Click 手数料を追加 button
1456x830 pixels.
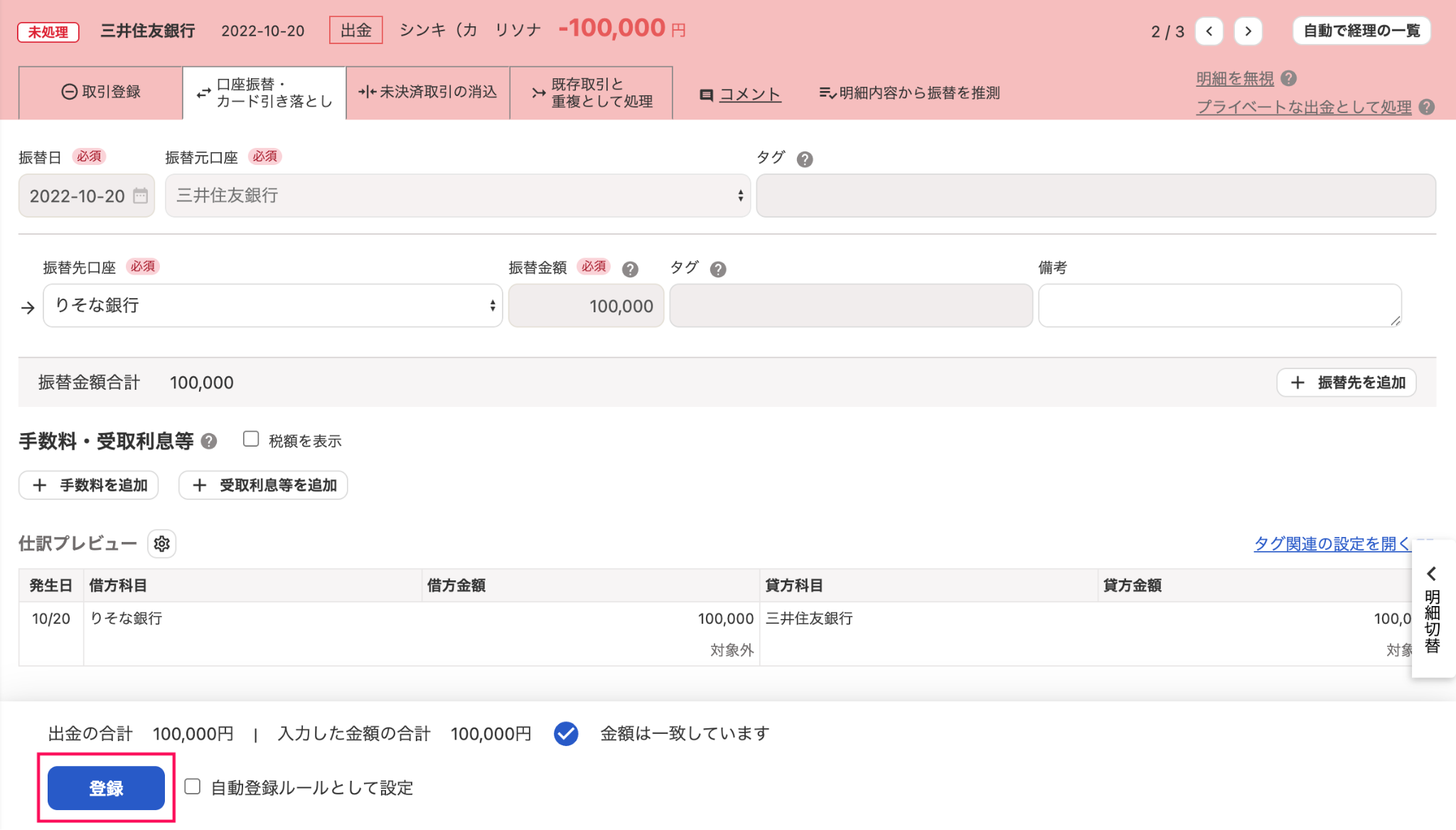pos(89,485)
